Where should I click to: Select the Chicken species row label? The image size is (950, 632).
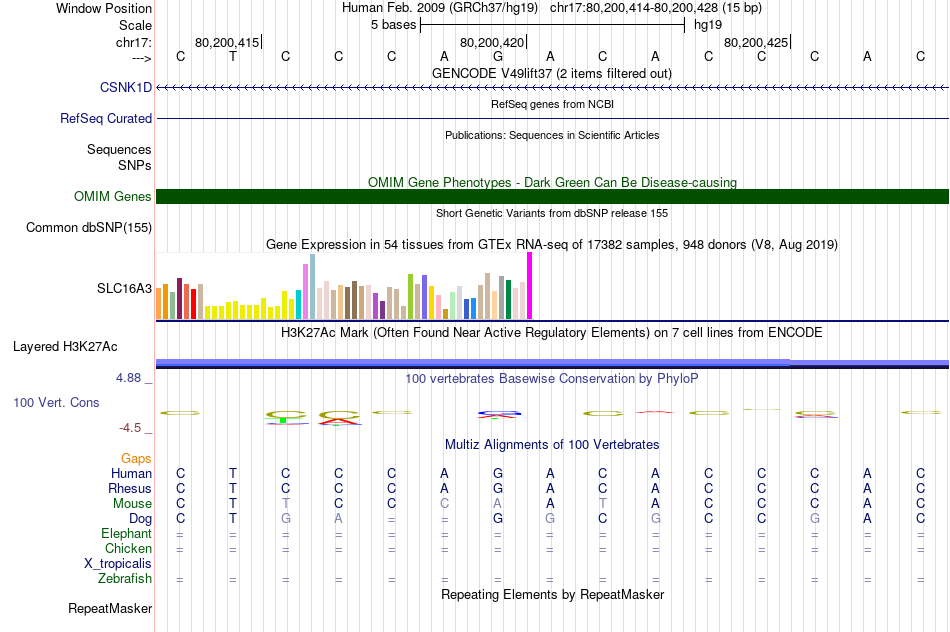(x=128, y=548)
